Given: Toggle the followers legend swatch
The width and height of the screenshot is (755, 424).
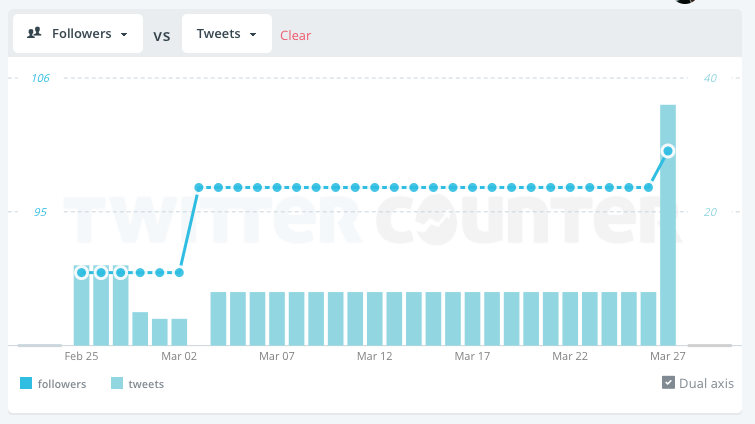Looking at the screenshot, I should 26,383.
